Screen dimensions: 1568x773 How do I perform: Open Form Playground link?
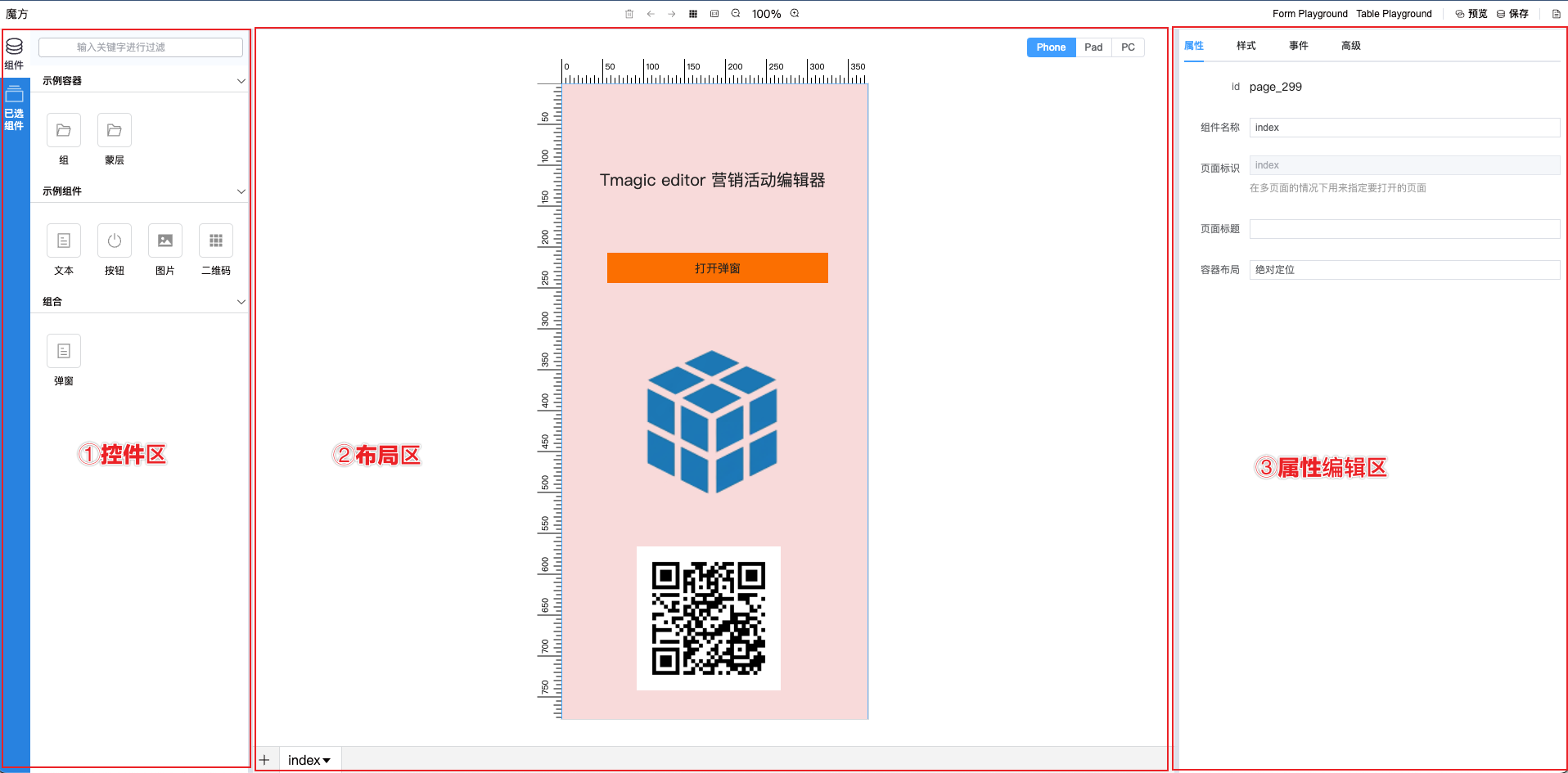coord(1310,14)
